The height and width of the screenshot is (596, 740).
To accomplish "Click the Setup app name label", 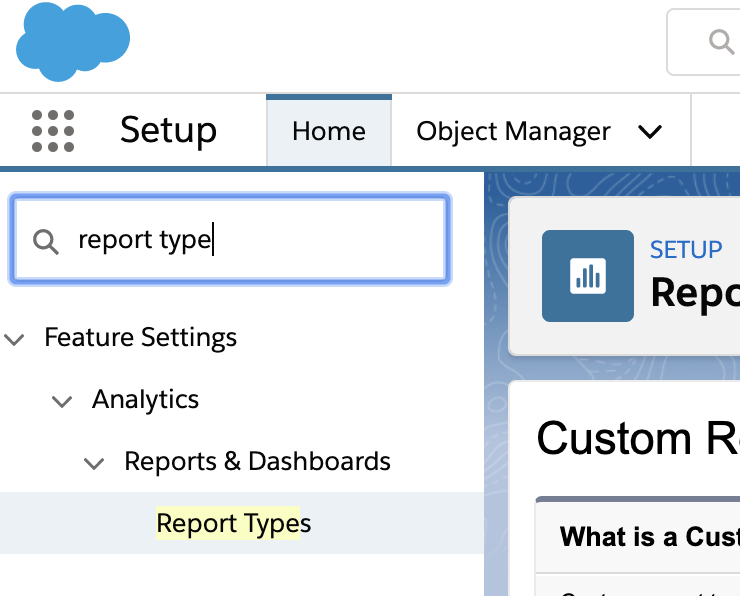I will (168, 131).
